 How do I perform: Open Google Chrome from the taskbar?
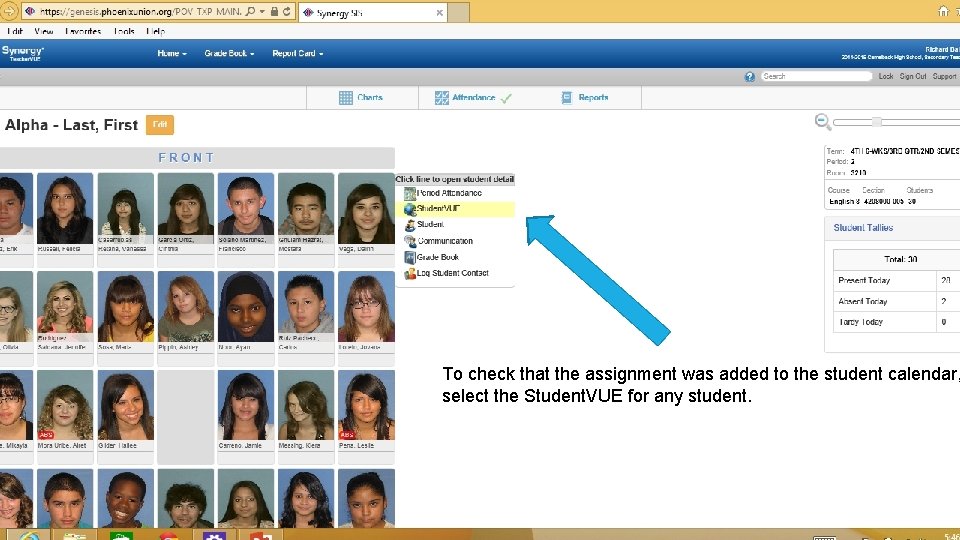coord(168,536)
